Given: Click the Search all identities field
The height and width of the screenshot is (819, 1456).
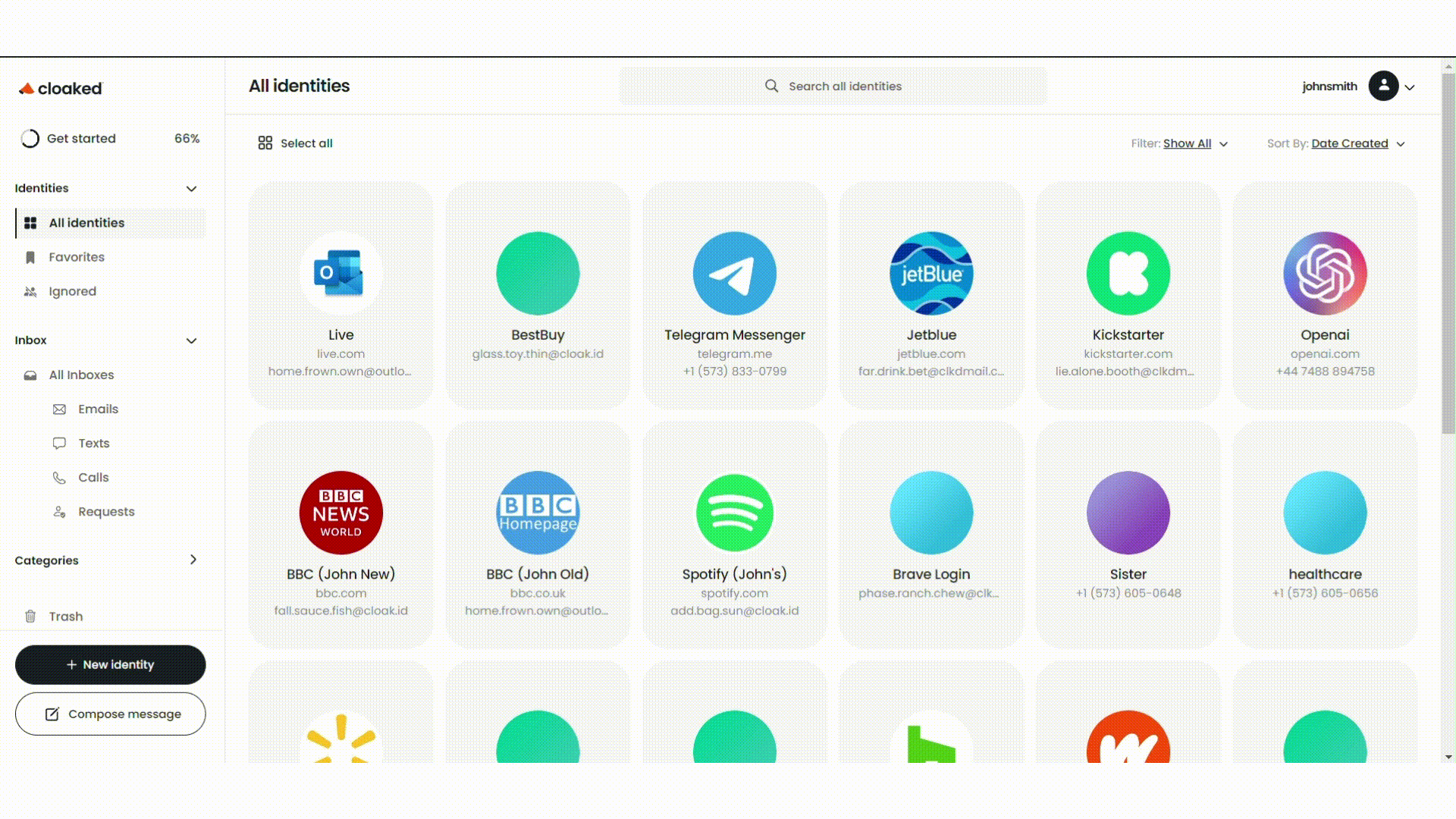Looking at the screenshot, I should 833,86.
